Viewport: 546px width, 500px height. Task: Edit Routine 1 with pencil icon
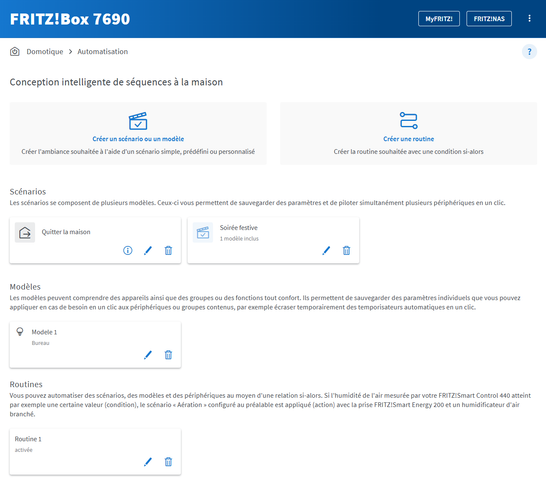(x=148, y=462)
